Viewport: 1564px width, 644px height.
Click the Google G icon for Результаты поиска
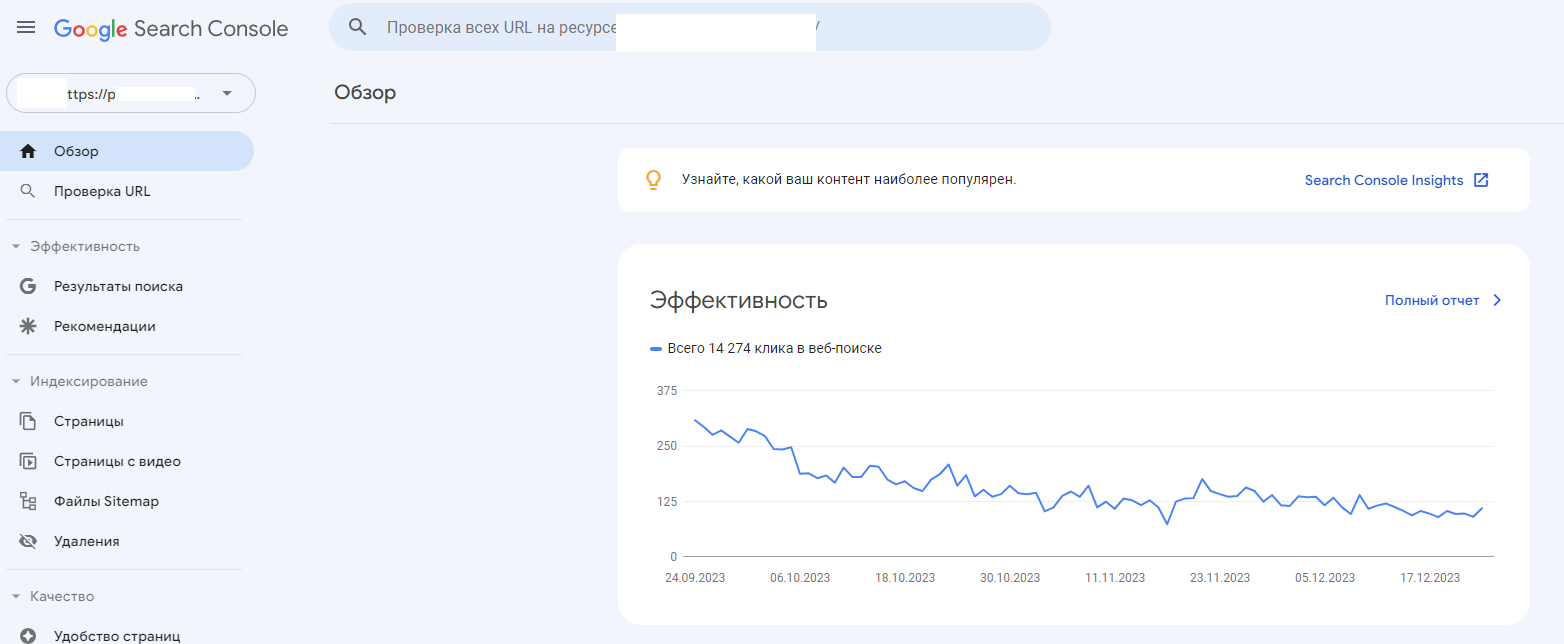28,286
